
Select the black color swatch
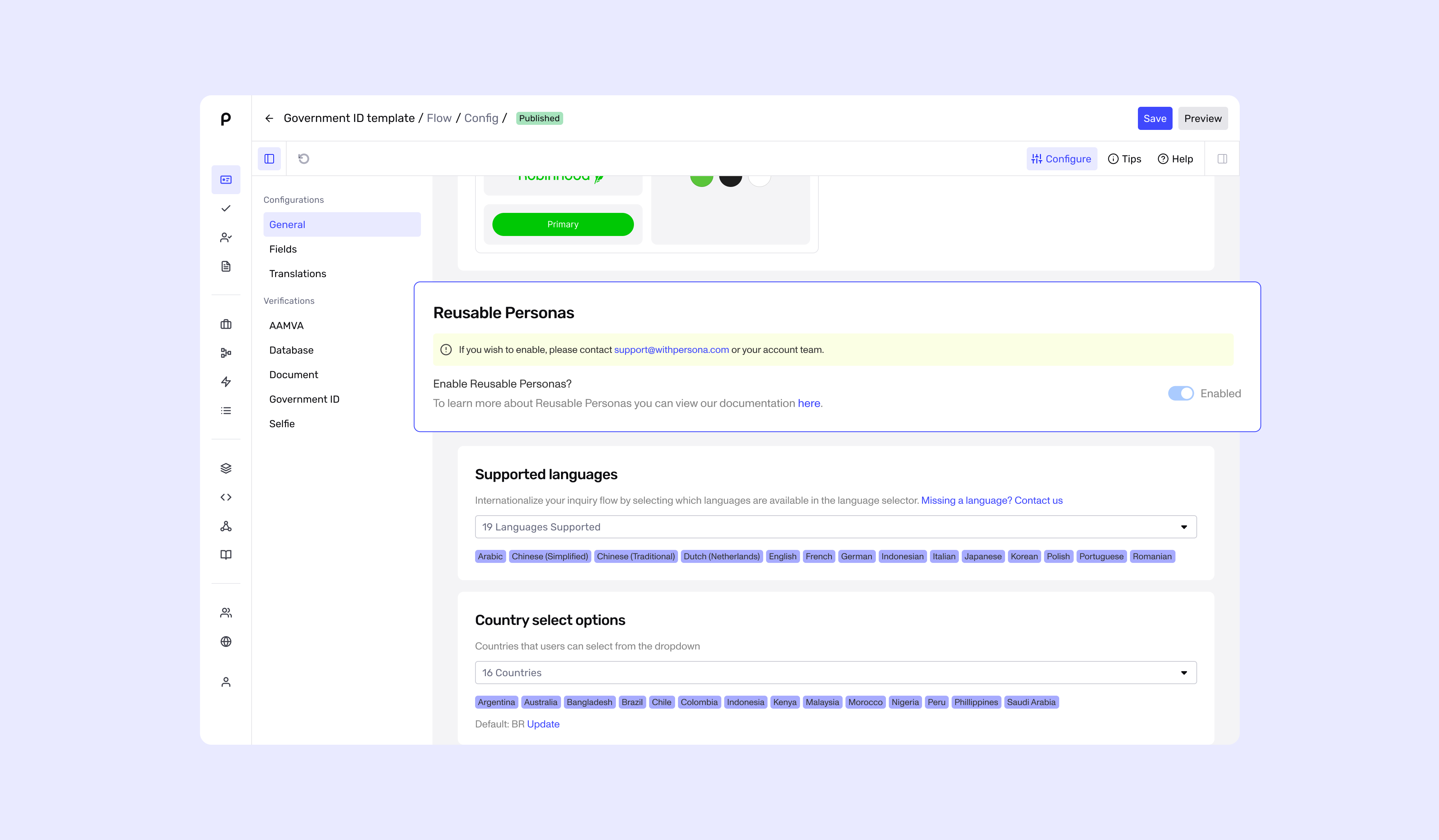pos(730,180)
